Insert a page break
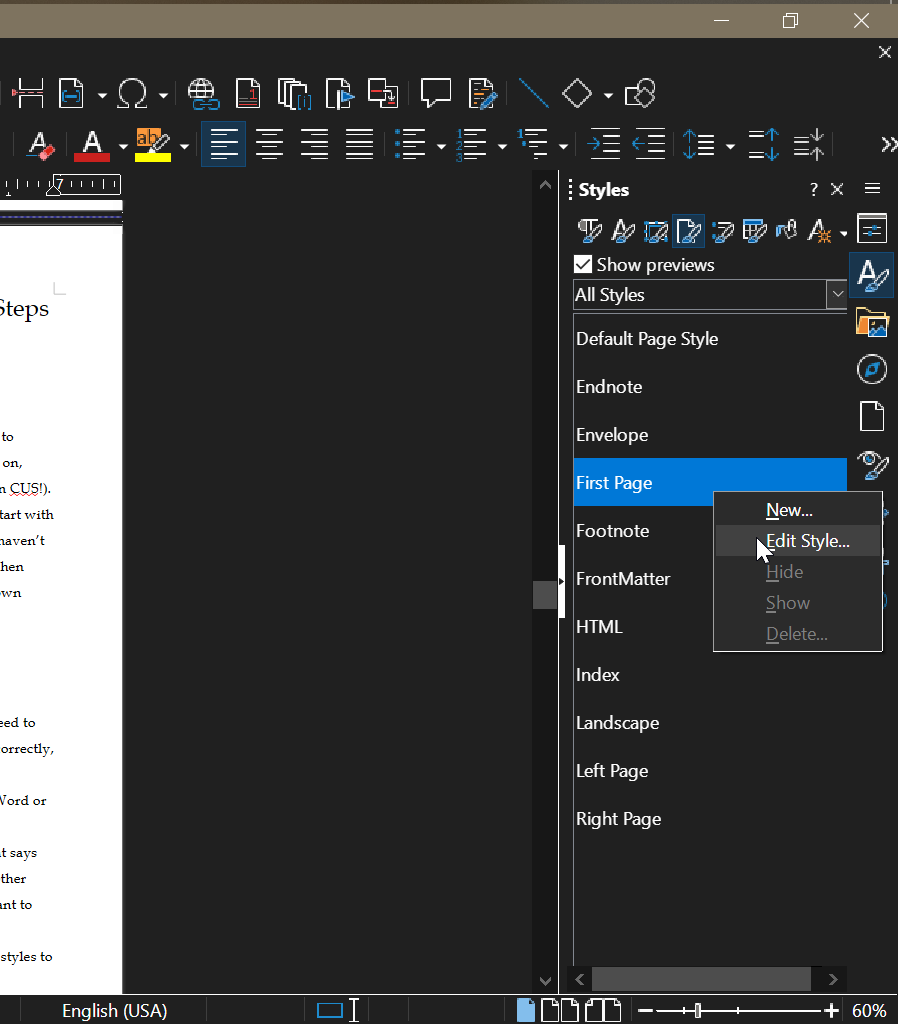Viewport: 898px width, 1024px height. (28, 93)
